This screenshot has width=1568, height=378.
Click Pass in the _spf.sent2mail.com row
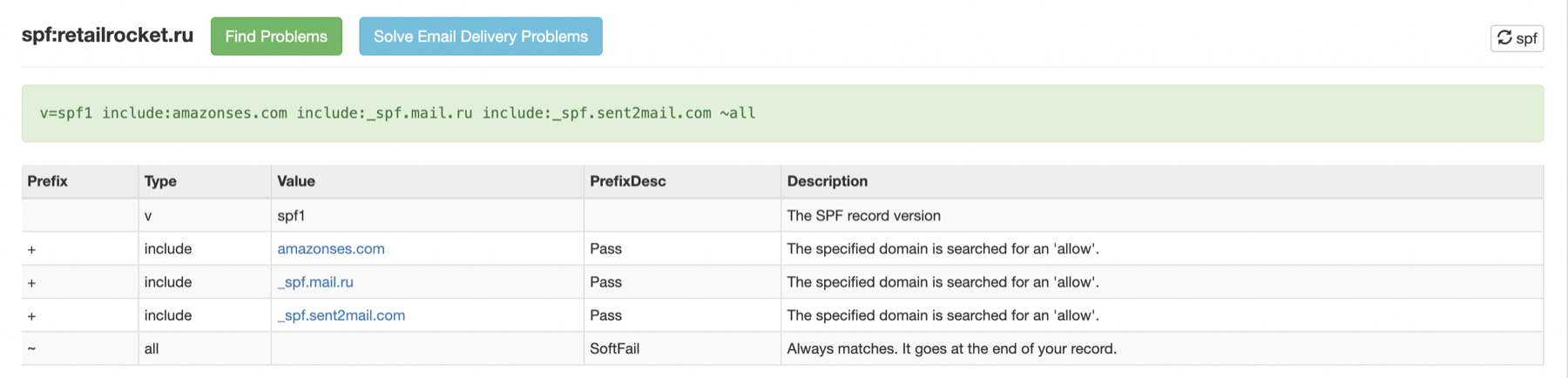606,315
